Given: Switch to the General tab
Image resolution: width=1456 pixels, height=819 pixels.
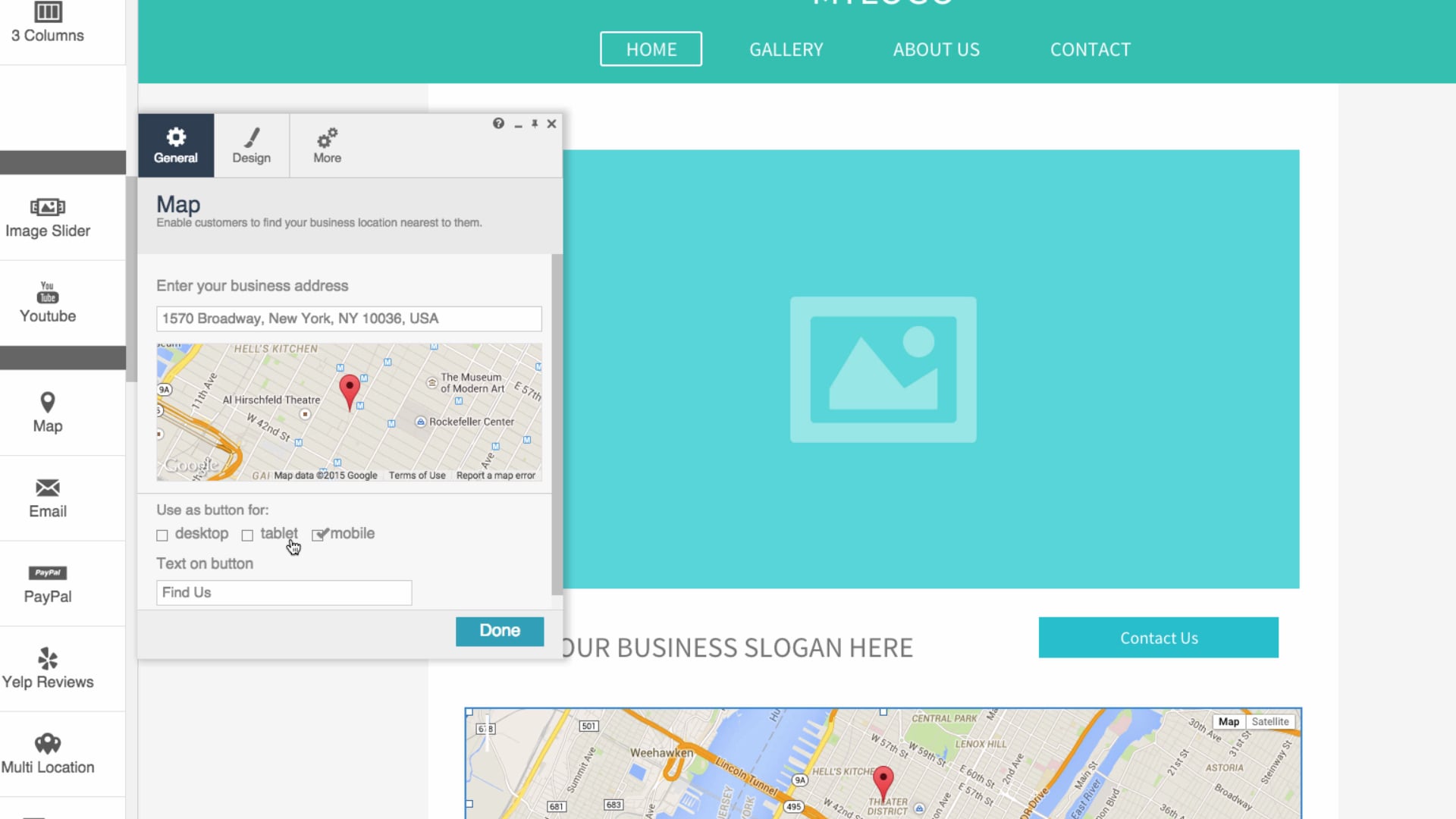Looking at the screenshot, I should click(x=176, y=146).
